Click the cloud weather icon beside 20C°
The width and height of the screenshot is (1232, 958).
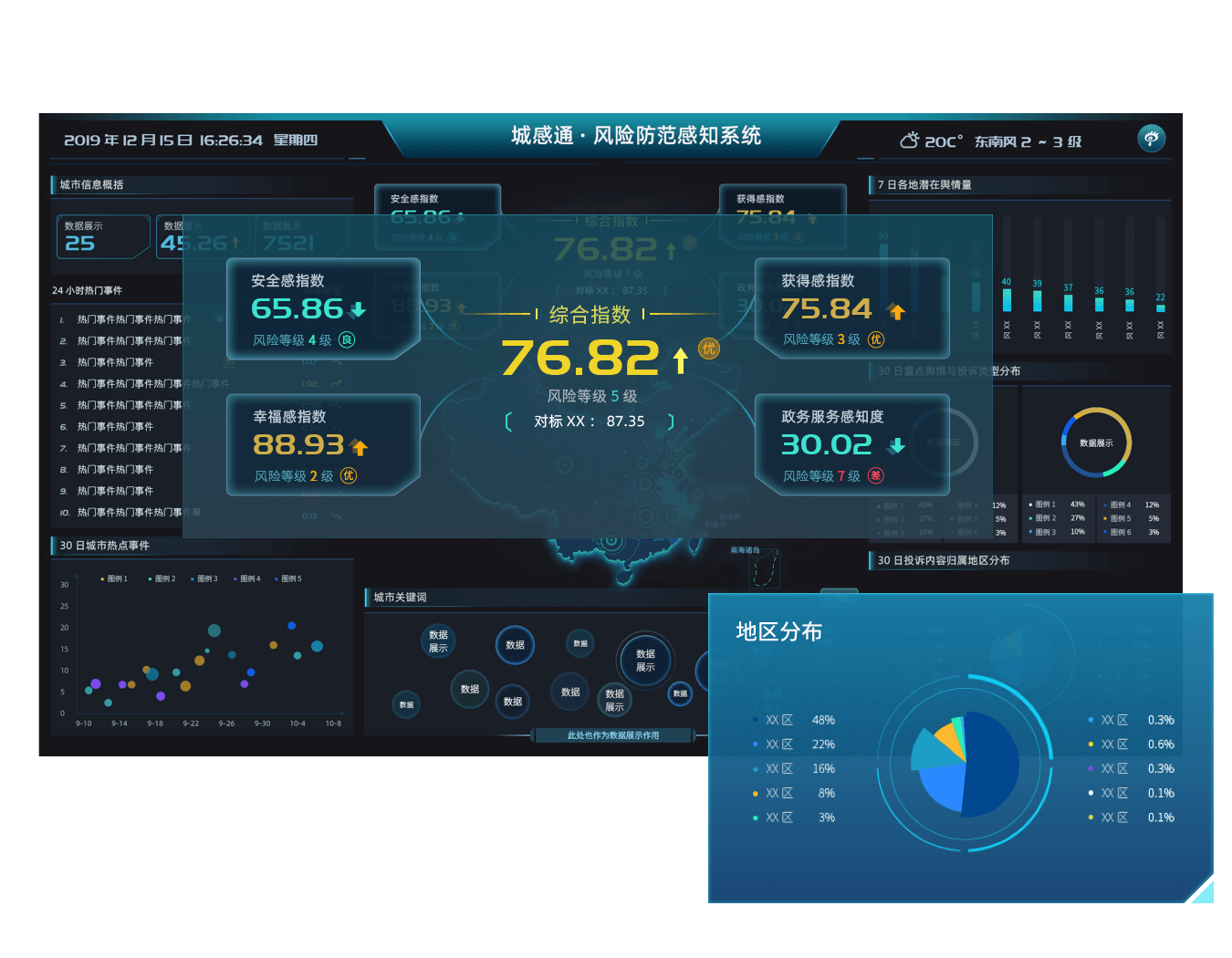[x=910, y=141]
